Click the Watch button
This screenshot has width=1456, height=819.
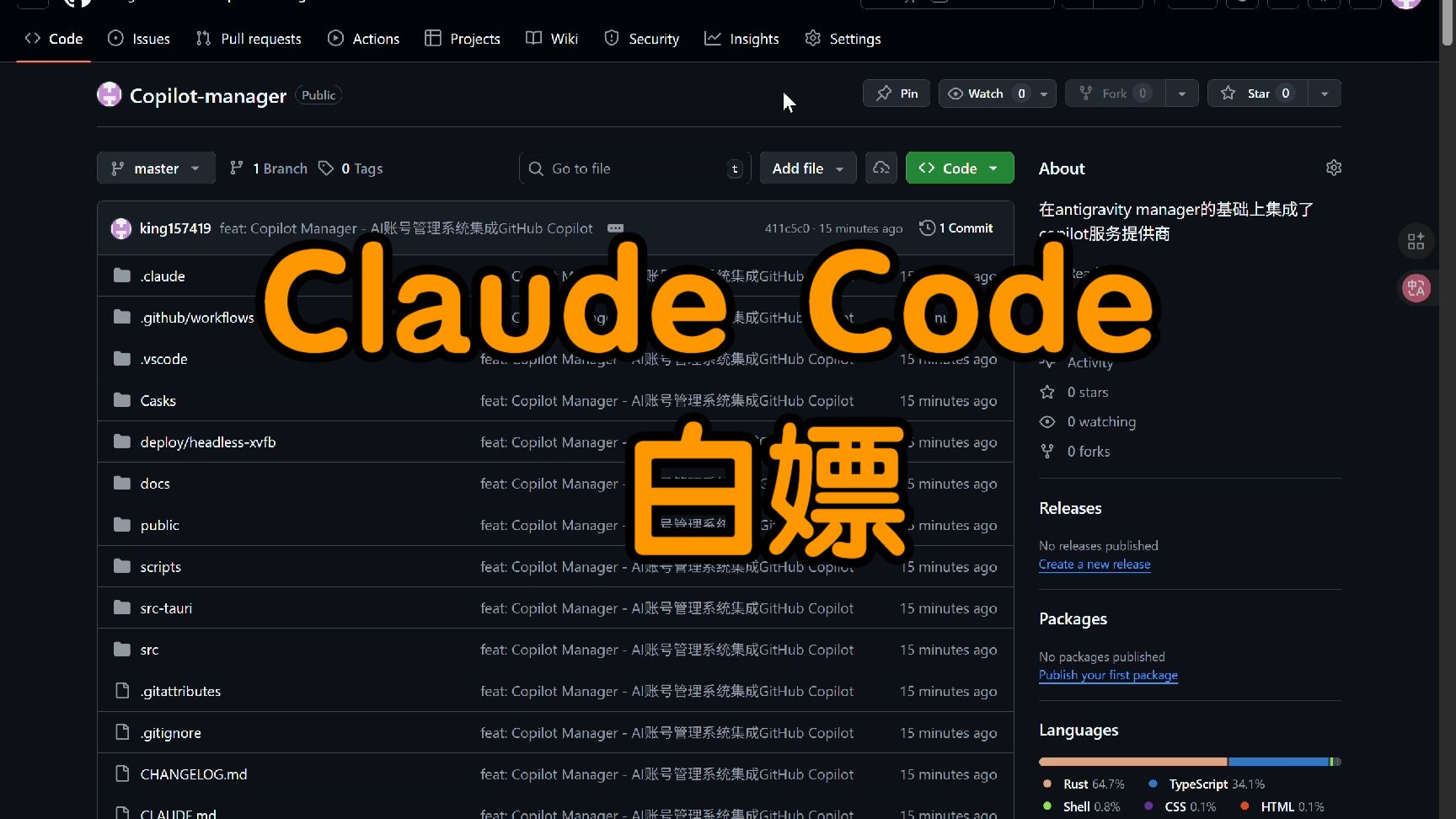point(985,94)
